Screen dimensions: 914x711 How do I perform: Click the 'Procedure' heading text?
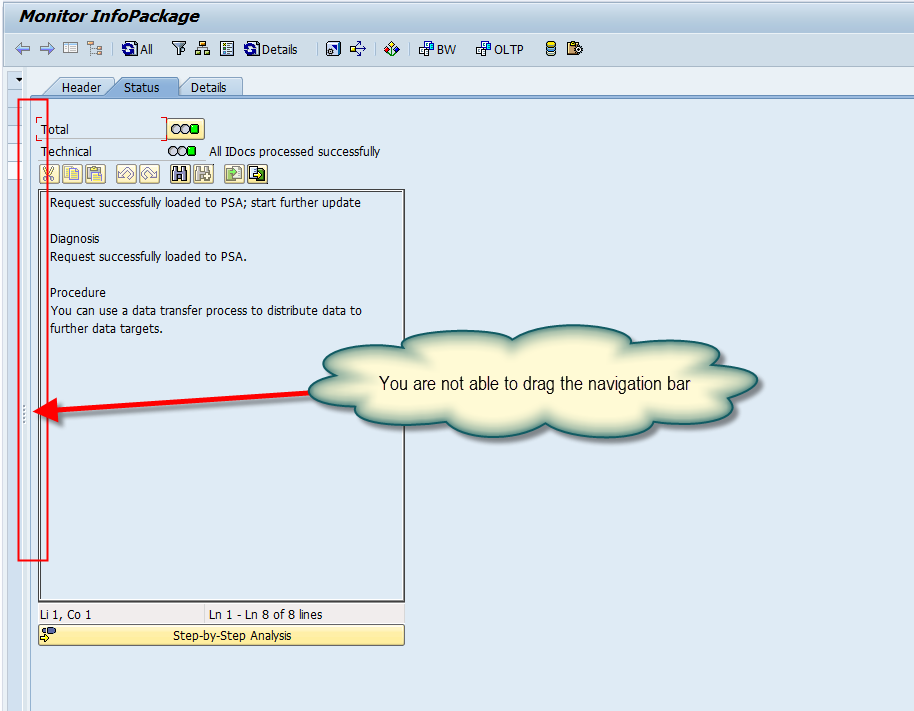click(78, 293)
